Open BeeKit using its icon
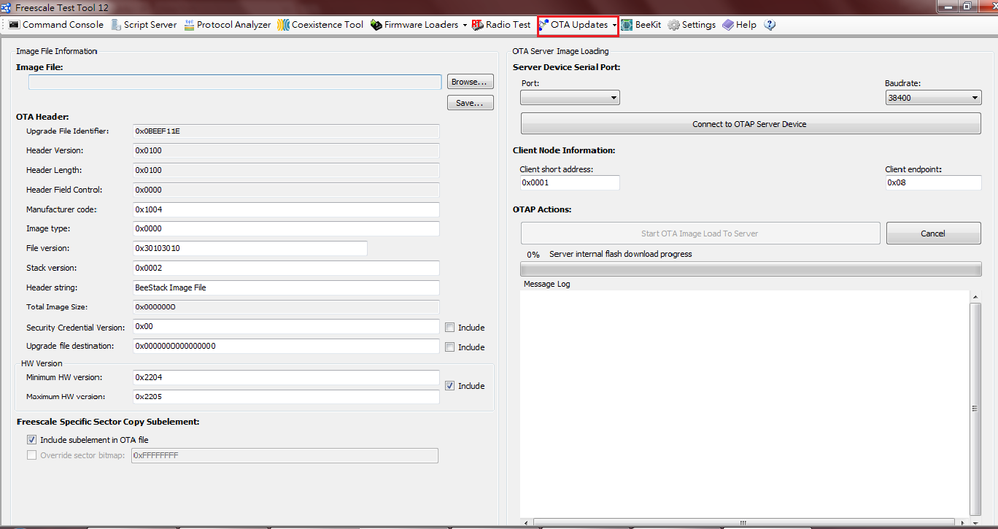This screenshot has height=529, width=998. (627, 25)
